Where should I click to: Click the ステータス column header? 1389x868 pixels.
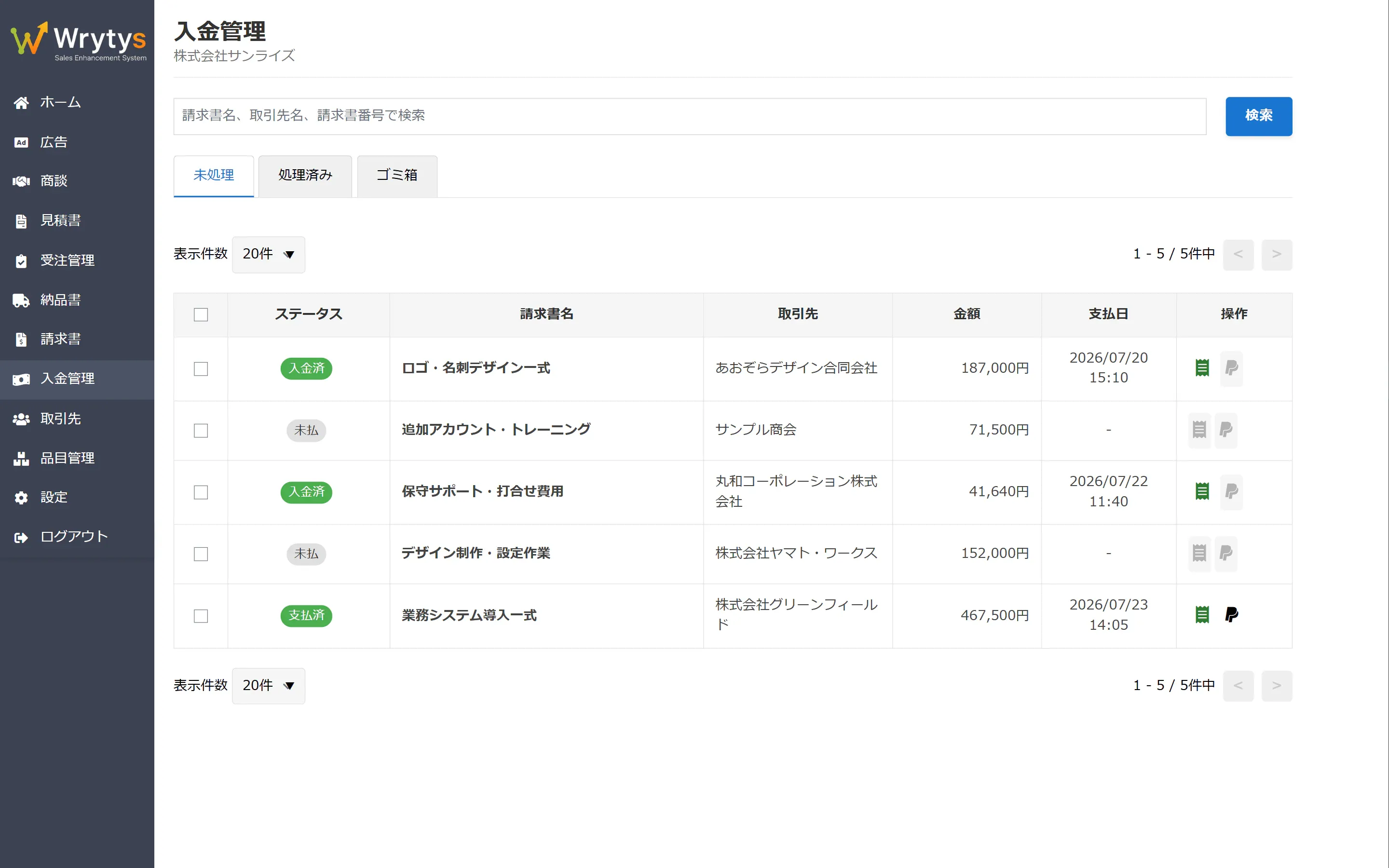coord(309,314)
